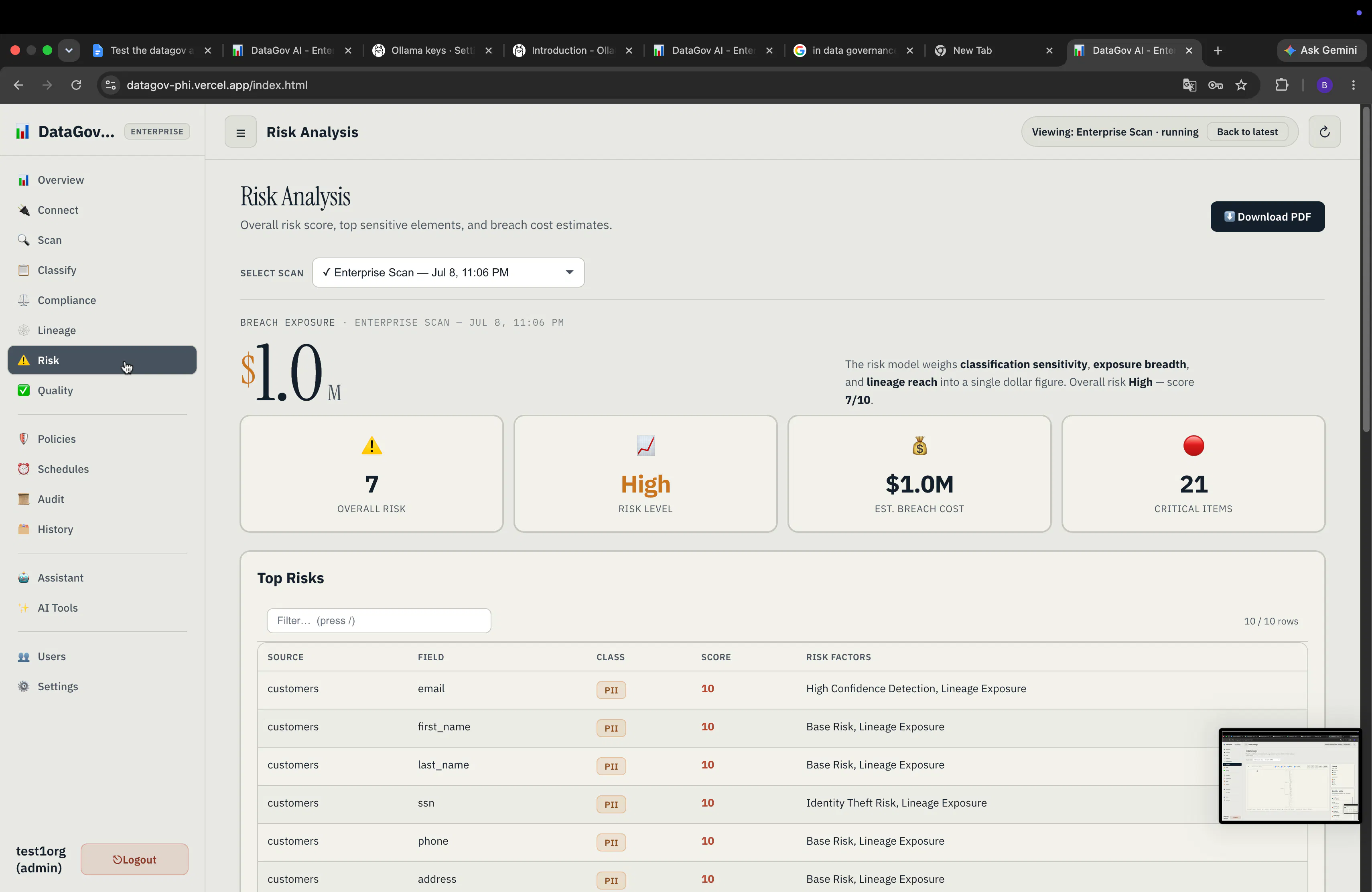Switch to 'Test the datagov' docs tab

152,51
